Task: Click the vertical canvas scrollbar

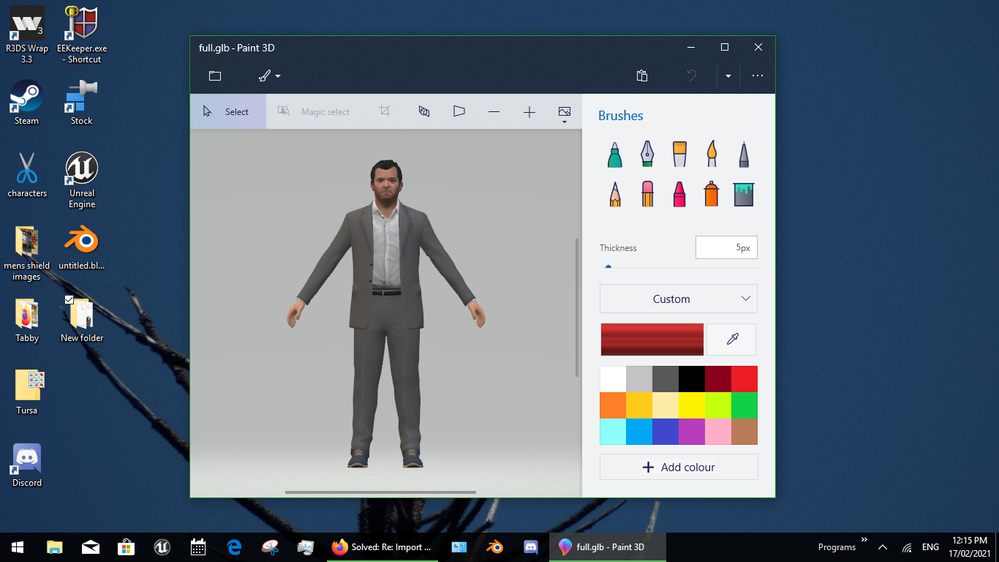Action: [x=577, y=307]
